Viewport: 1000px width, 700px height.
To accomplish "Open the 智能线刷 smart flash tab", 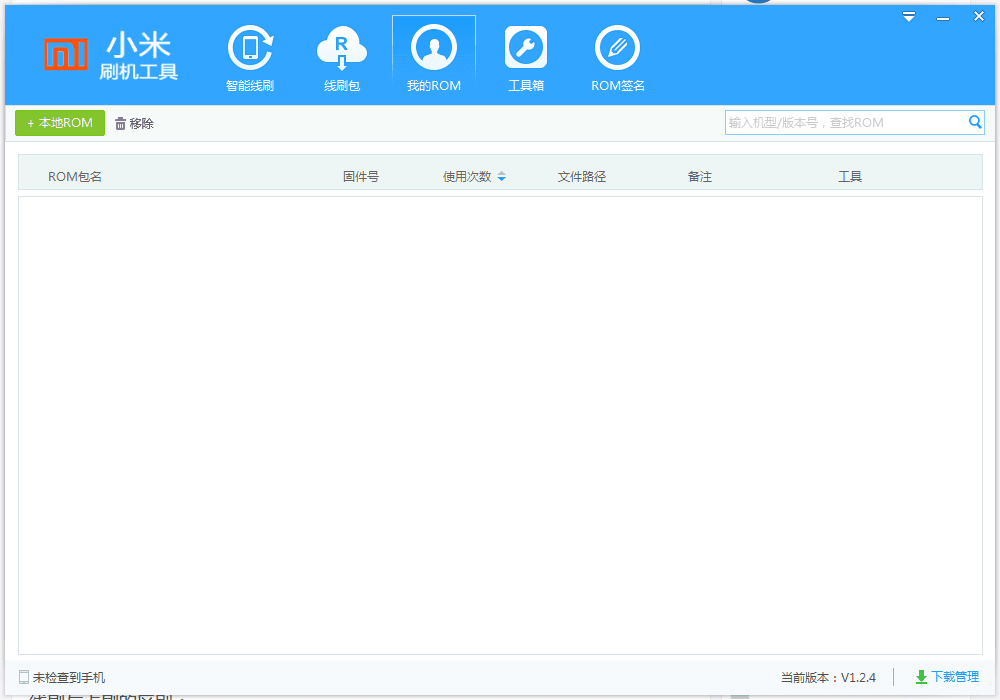I will [x=250, y=59].
